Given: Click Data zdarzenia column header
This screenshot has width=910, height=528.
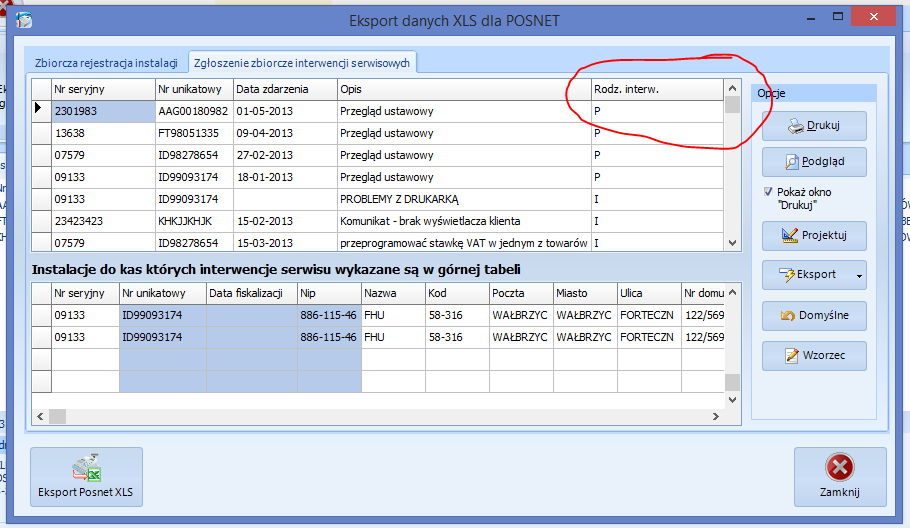Looking at the screenshot, I should coord(286,89).
